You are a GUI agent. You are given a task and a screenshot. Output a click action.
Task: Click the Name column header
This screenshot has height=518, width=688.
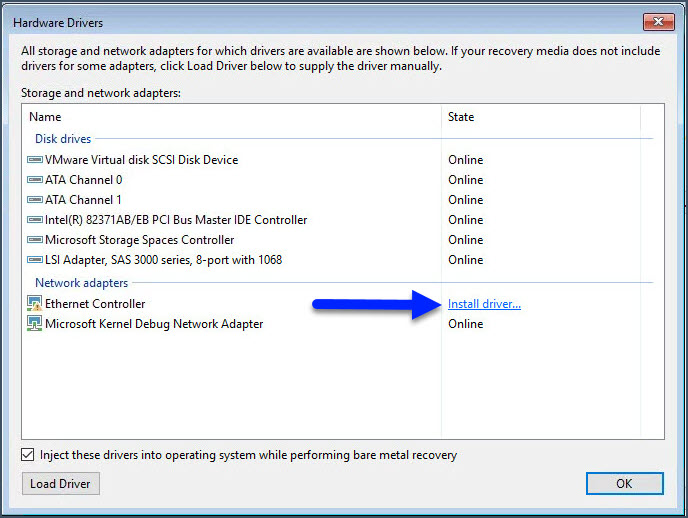point(45,117)
